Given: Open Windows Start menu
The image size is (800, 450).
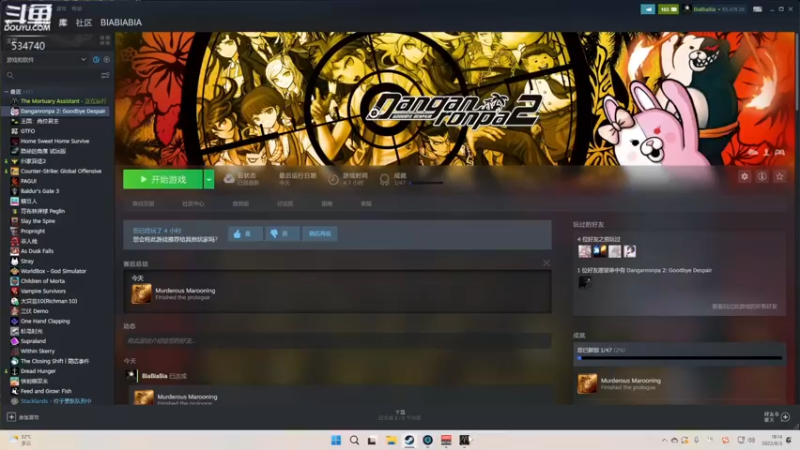Looking at the screenshot, I should point(336,440).
